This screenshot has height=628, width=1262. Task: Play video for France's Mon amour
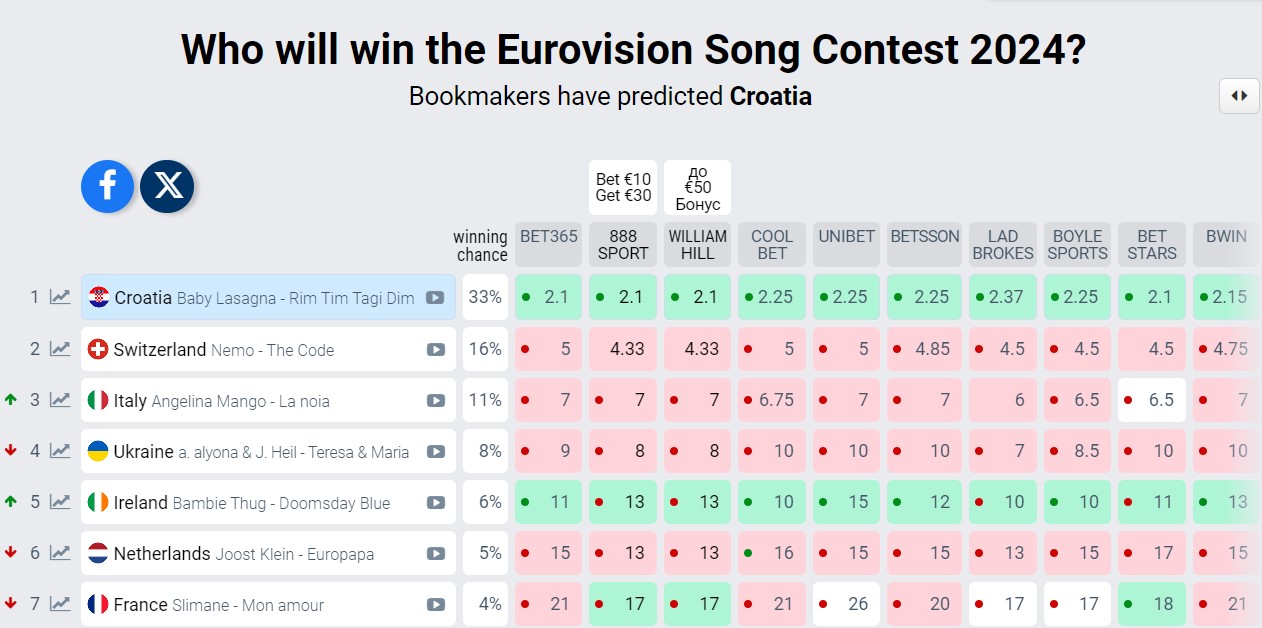(435, 604)
